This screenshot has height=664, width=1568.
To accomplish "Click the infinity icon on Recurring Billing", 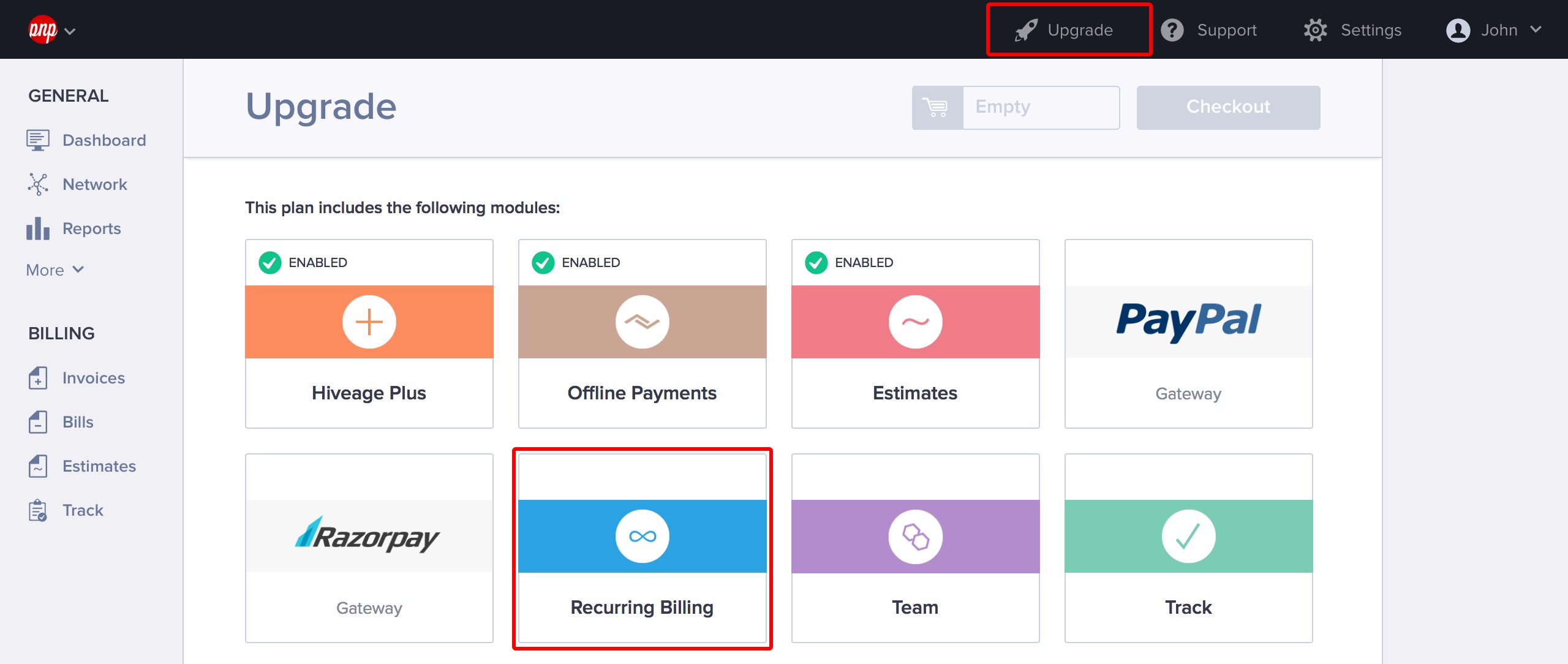I will (x=642, y=537).
